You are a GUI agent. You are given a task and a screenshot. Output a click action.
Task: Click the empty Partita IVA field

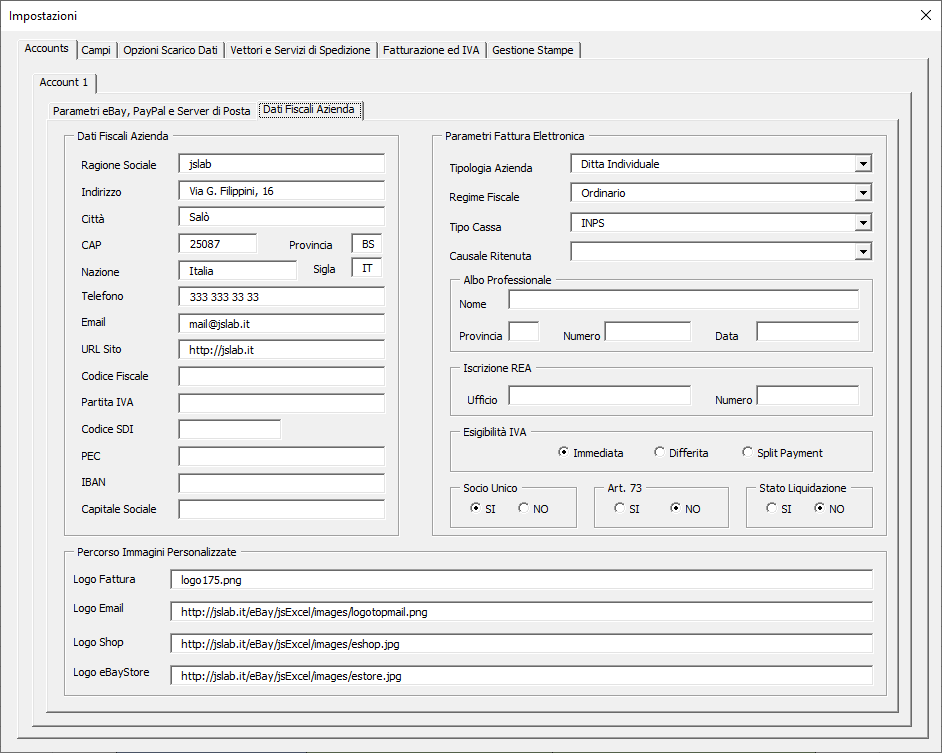point(281,403)
